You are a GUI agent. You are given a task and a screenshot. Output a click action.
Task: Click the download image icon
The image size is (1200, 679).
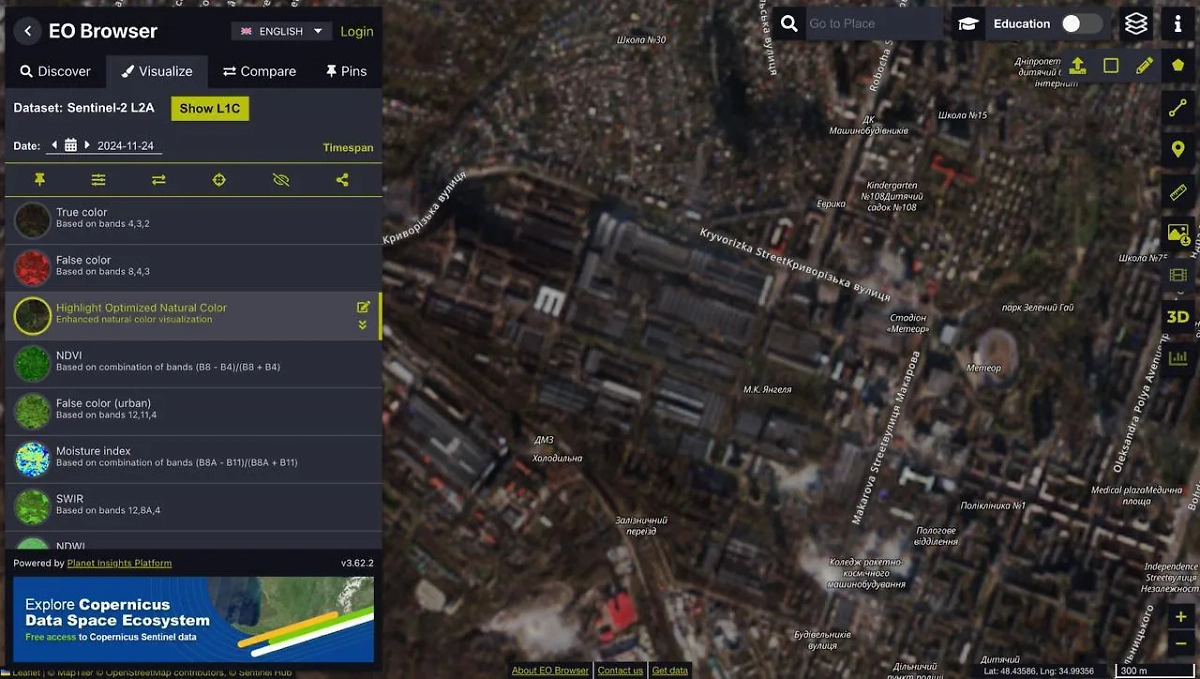tap(1178, 234)
